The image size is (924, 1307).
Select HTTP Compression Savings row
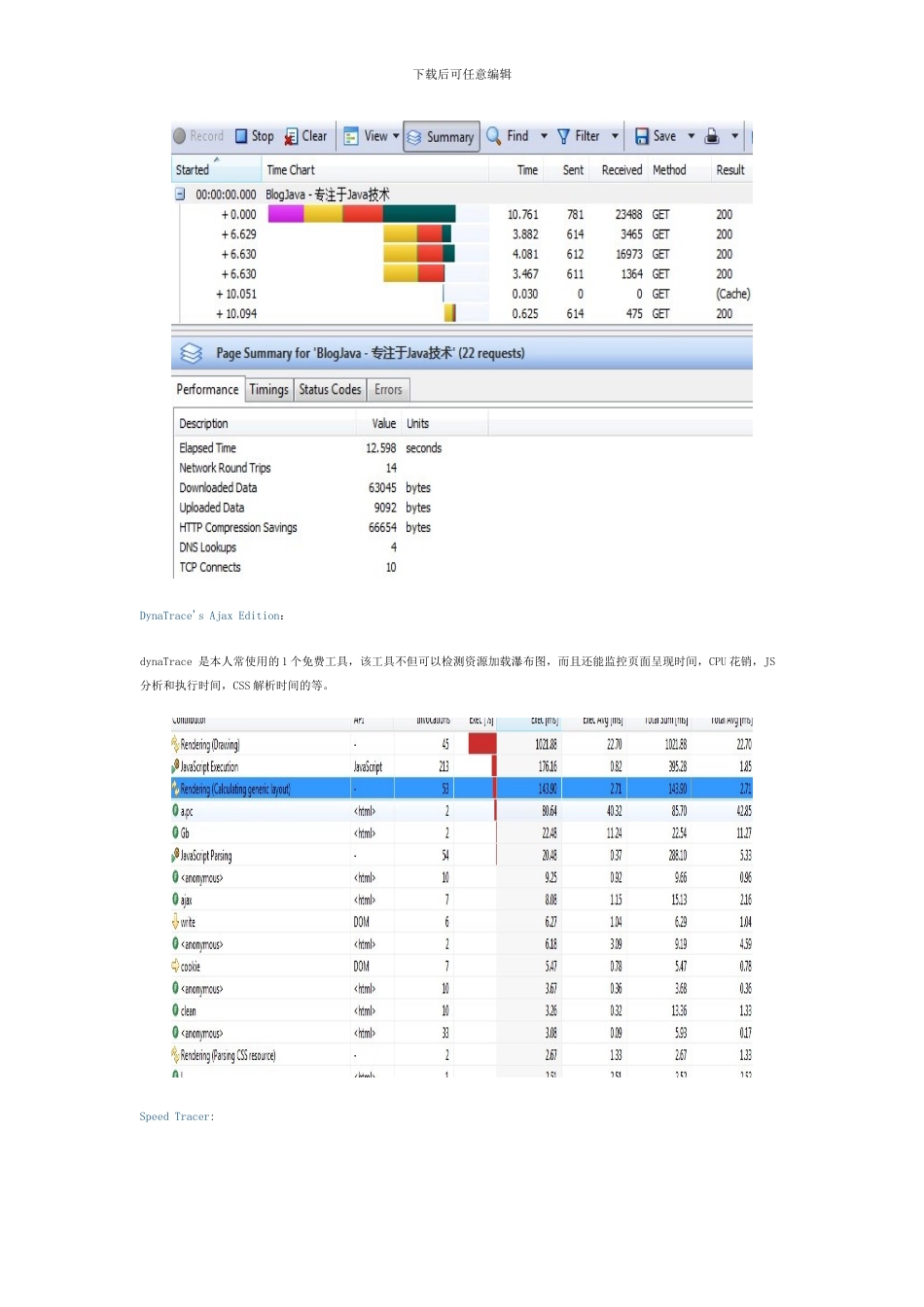(x=331, y=528)
